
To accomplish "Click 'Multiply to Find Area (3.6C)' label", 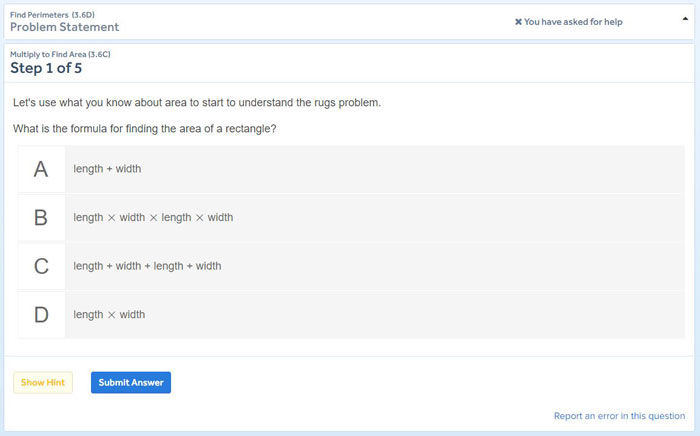I will (x=60, y=54).
